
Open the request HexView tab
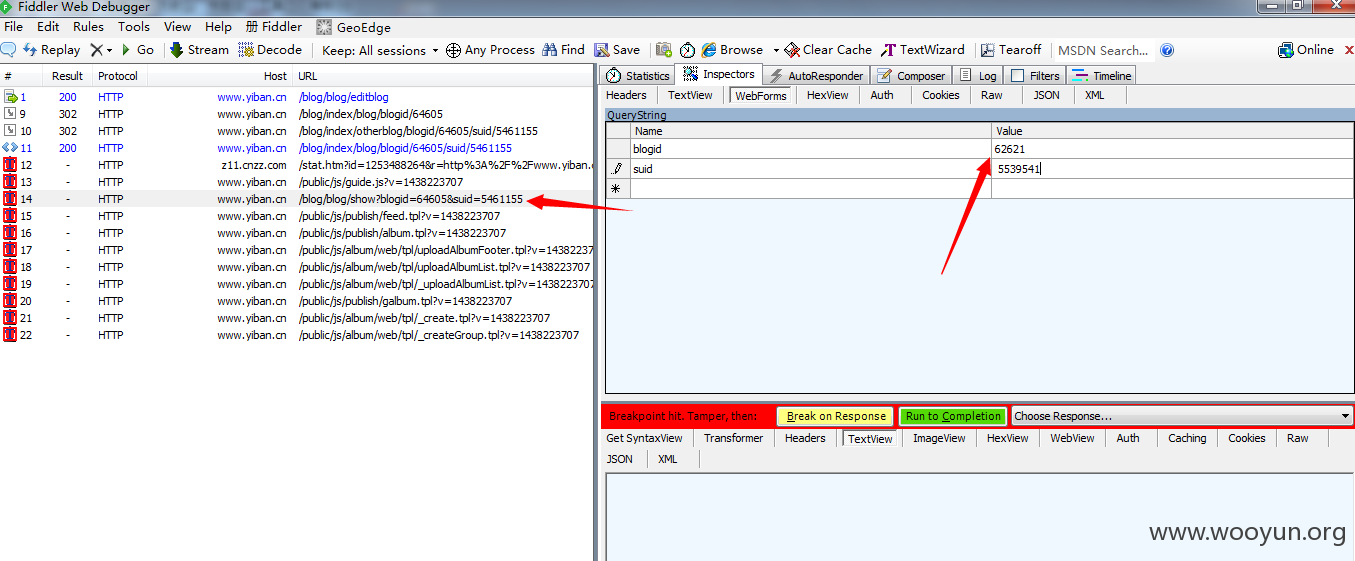(827, 95)
